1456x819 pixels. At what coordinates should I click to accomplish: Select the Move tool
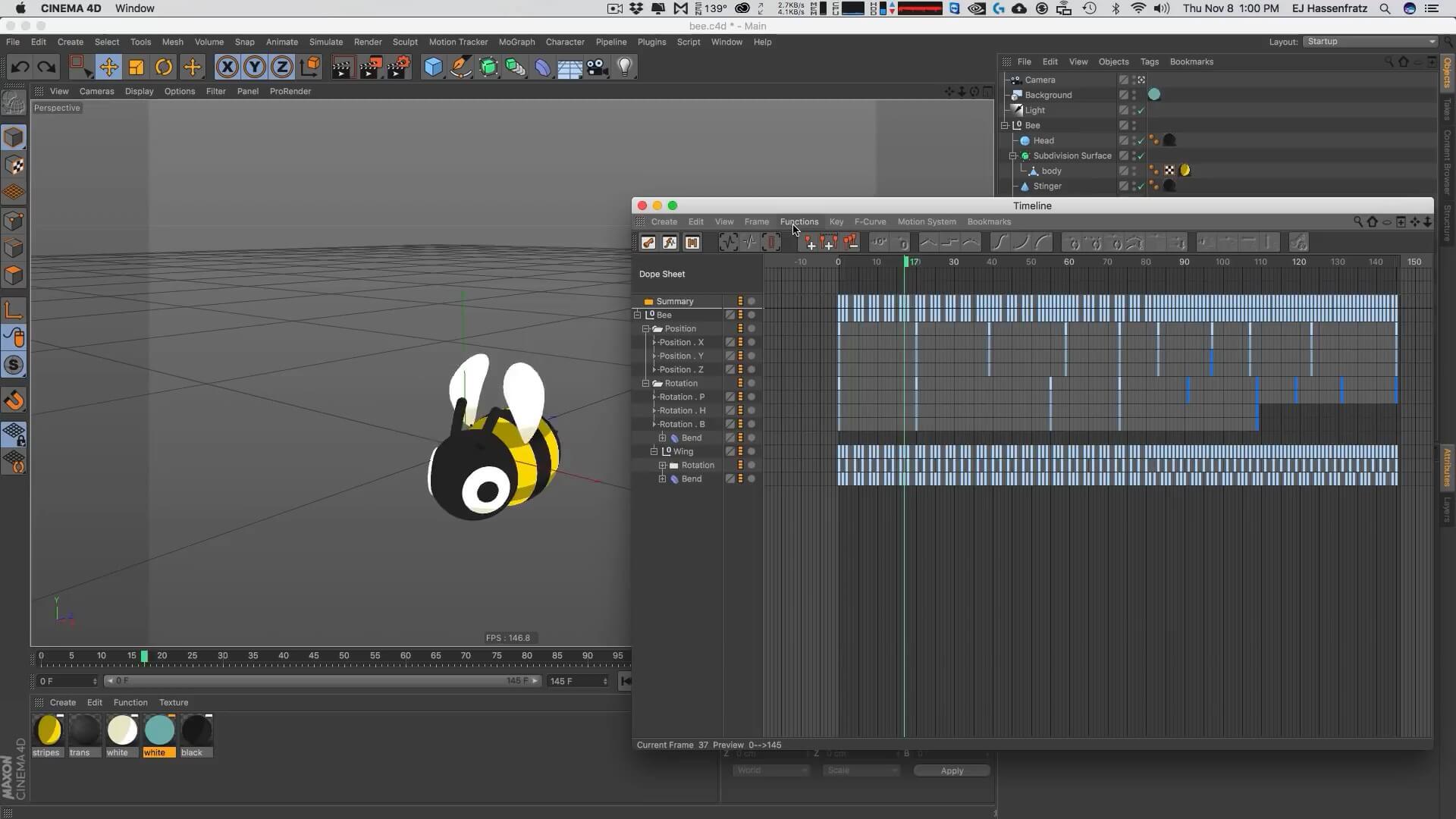pos(108,67)
